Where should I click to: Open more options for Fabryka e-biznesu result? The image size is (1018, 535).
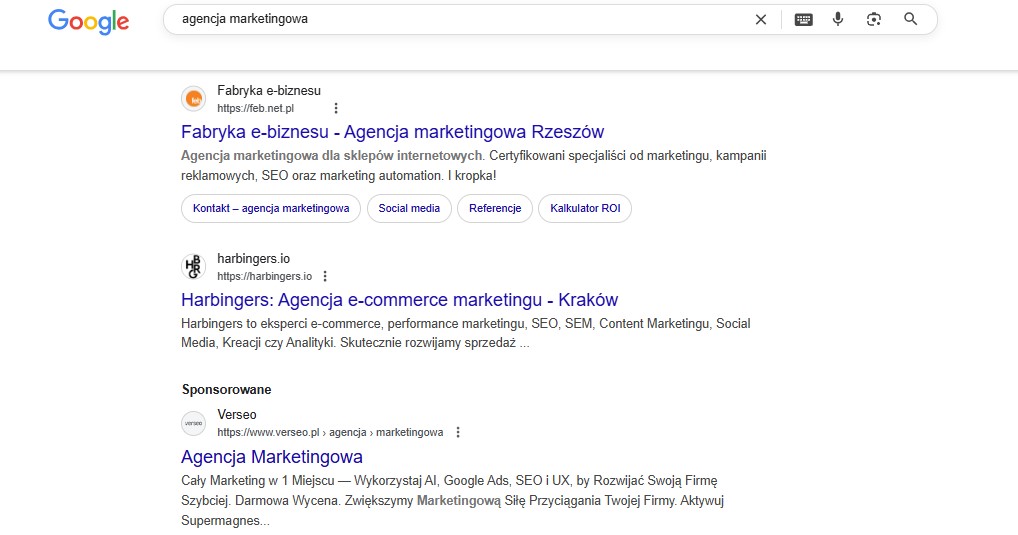(336, 108)
